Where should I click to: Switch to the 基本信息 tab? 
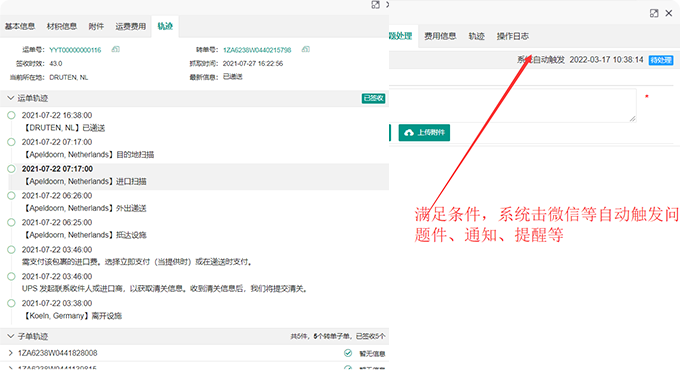coord(20,26)
